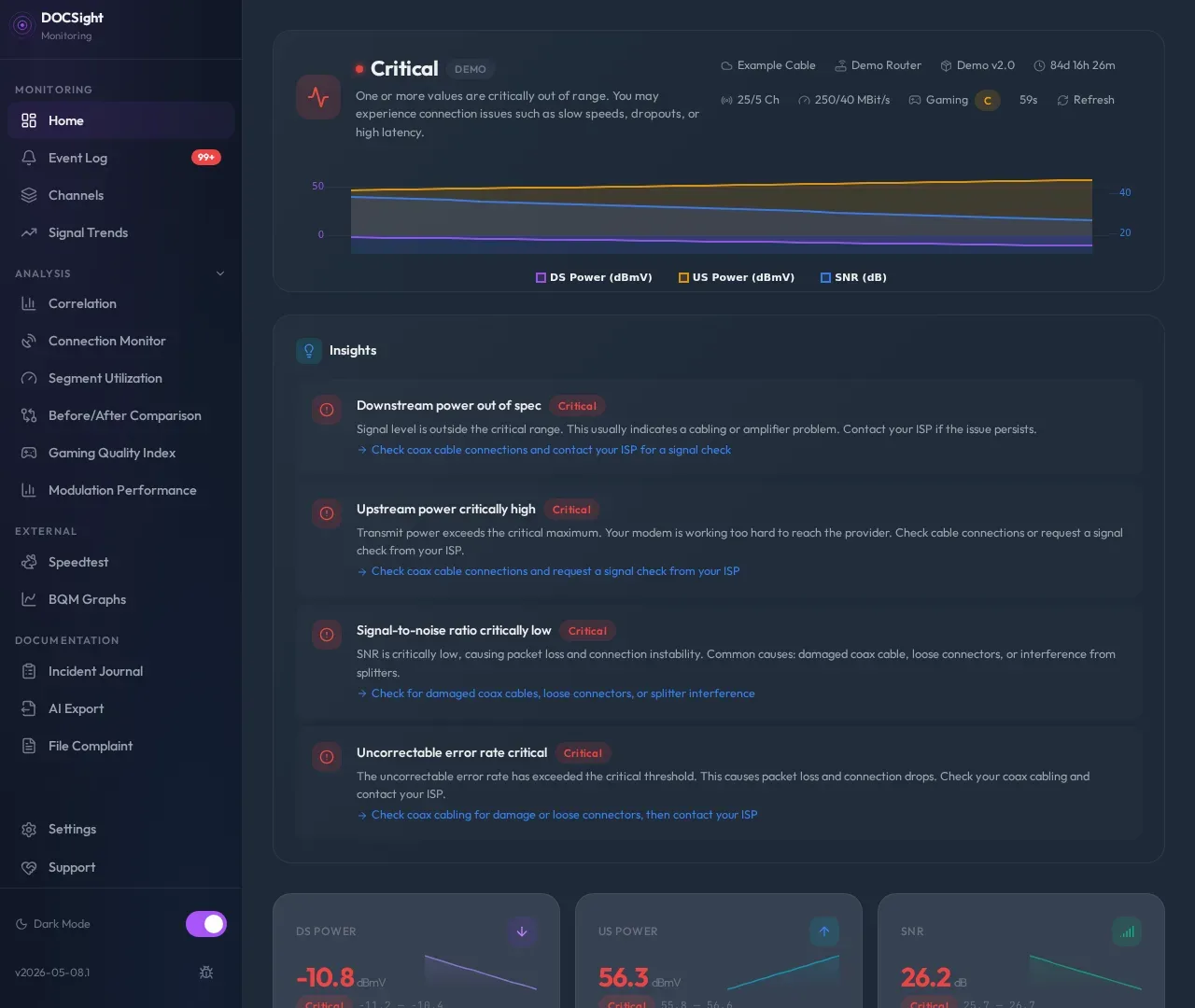This screenshot has width=1195, height=1008.
Task: Click the bug report icon near version
Action: click(x=206, y=973)
